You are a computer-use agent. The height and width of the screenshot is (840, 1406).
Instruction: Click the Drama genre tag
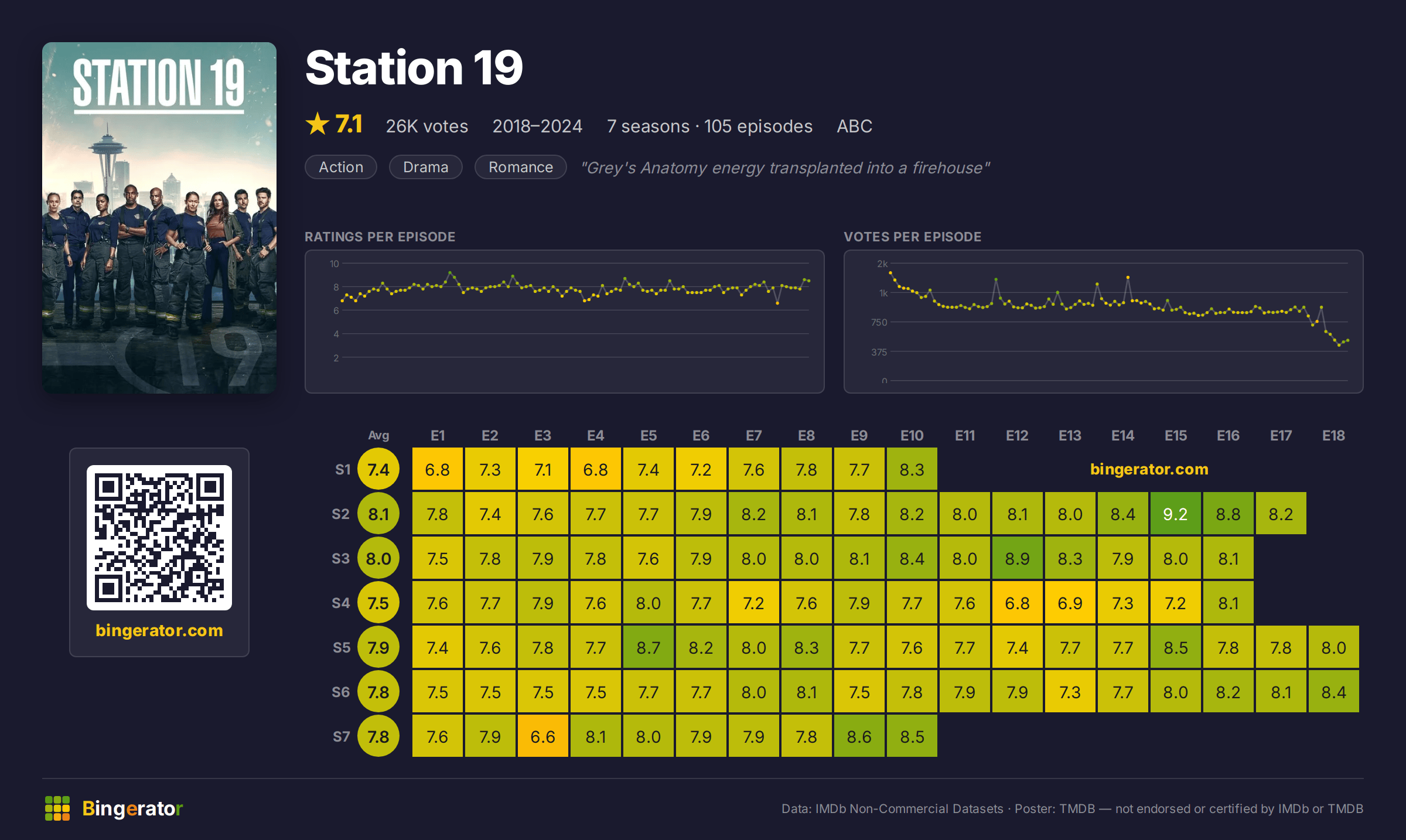point(426,167)
